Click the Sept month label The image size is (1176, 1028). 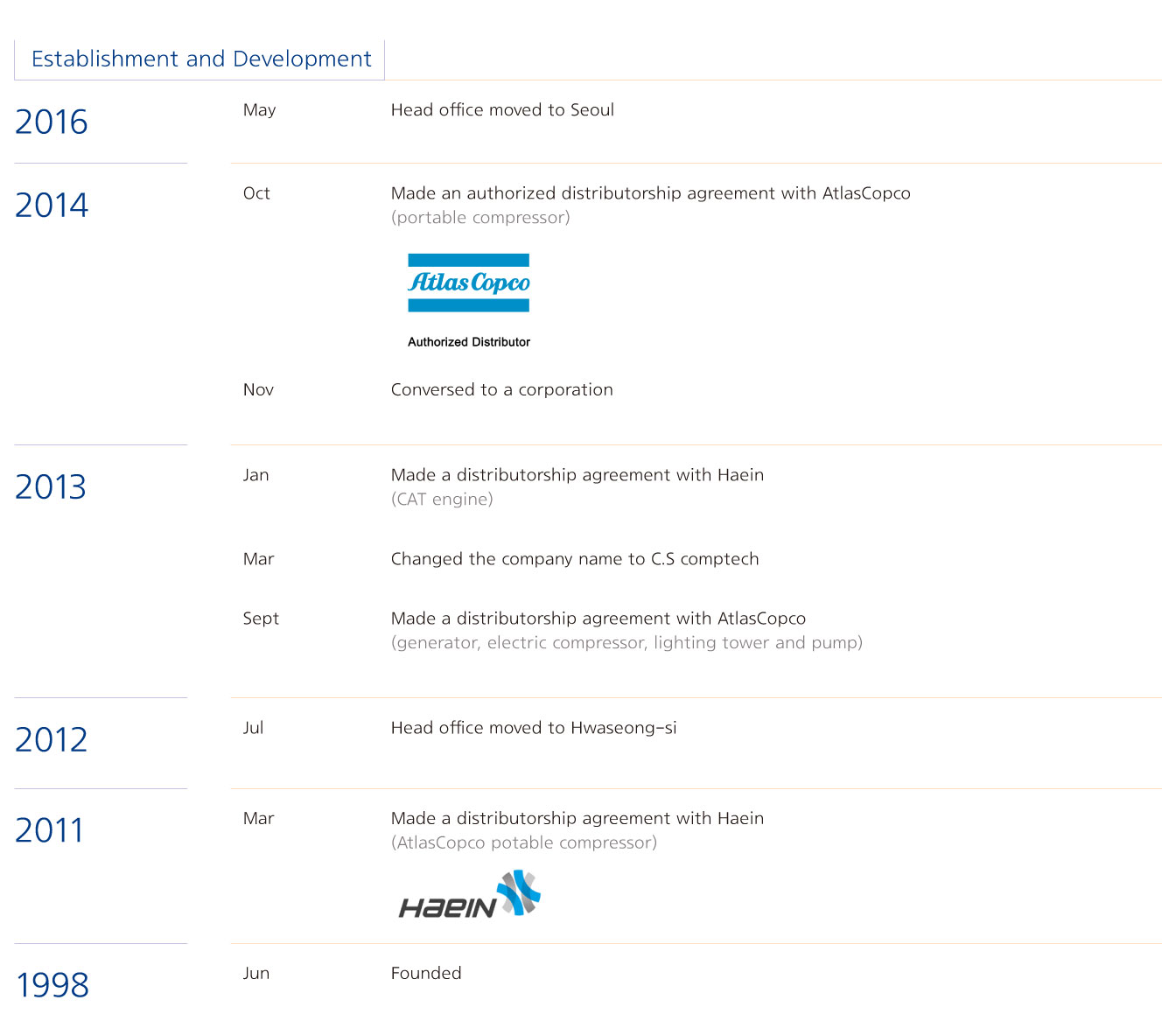261,619
